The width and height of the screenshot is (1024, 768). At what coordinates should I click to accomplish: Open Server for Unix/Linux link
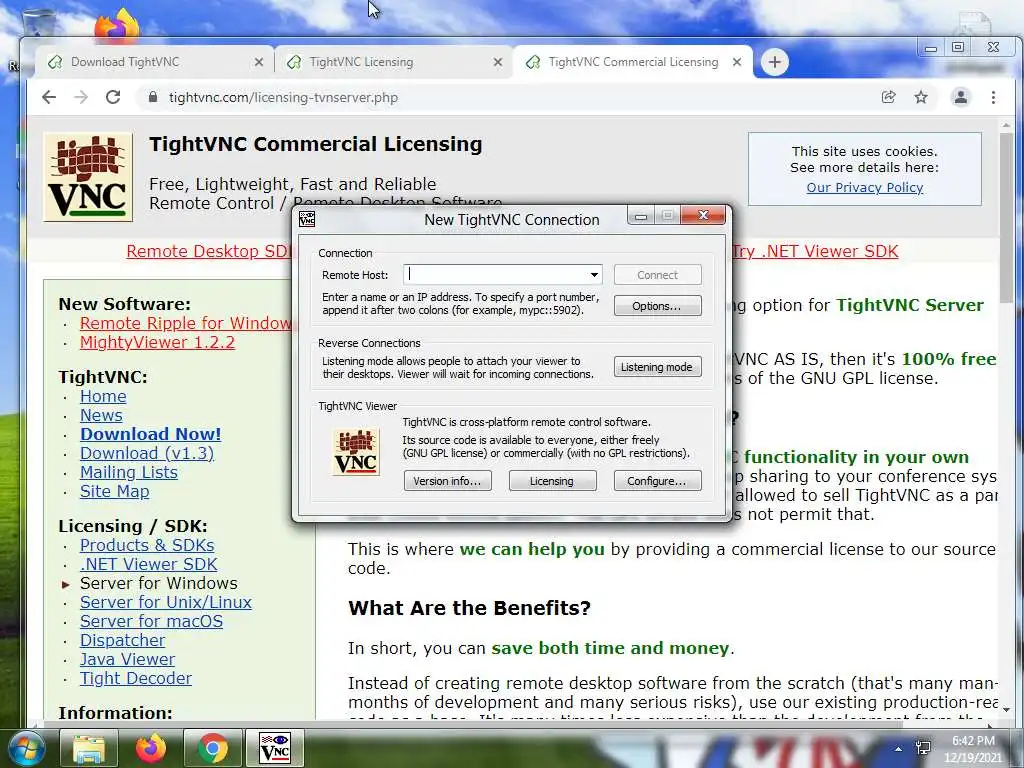[x=166, y=602]
